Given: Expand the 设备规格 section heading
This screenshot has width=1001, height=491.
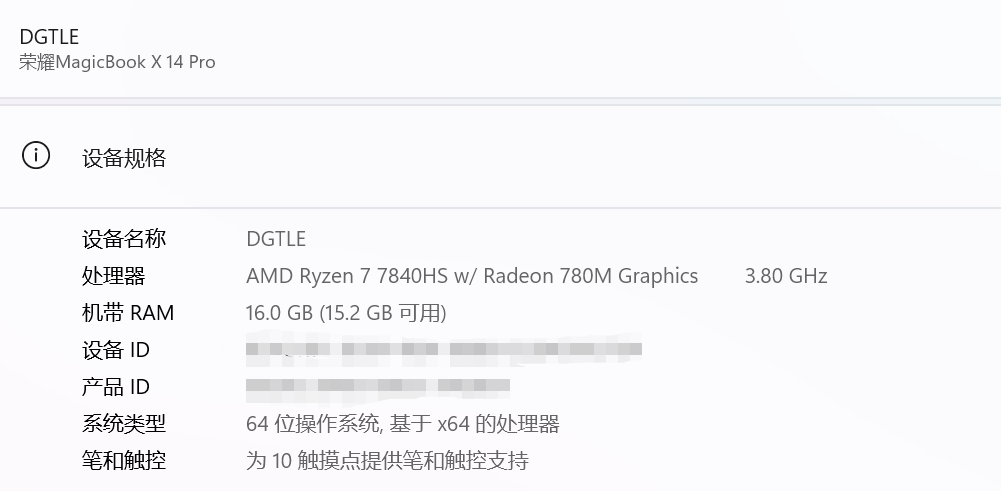Looking at the screenshot, I should tap(124, 158).
